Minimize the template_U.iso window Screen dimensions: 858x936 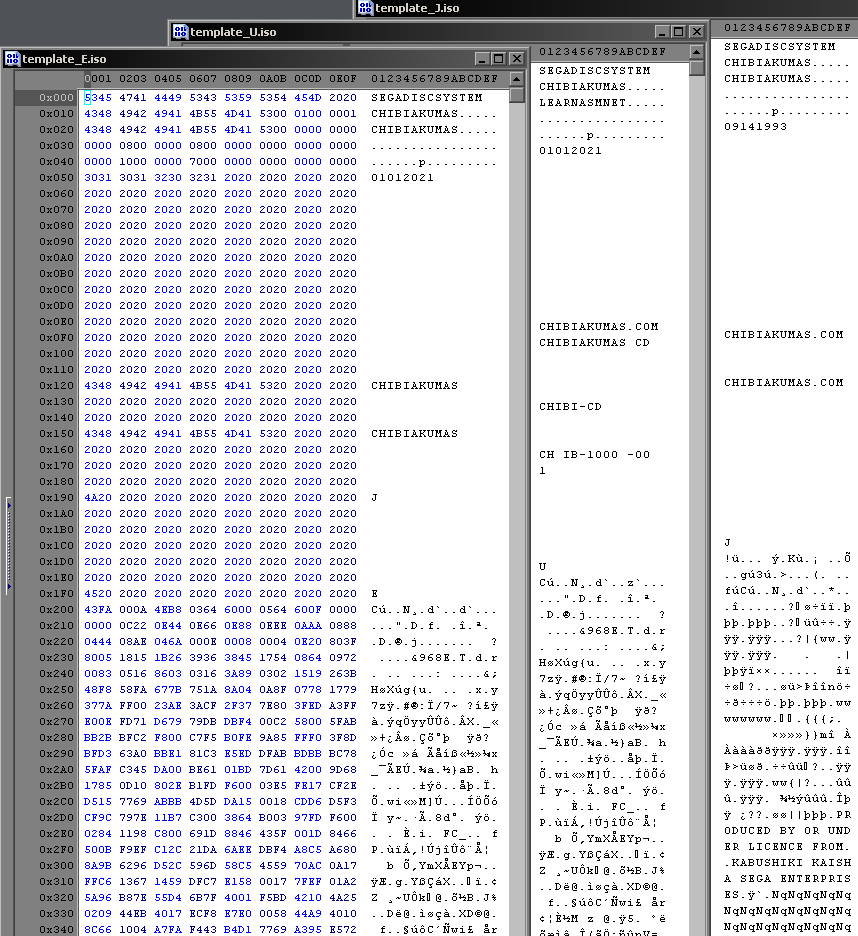662,32
